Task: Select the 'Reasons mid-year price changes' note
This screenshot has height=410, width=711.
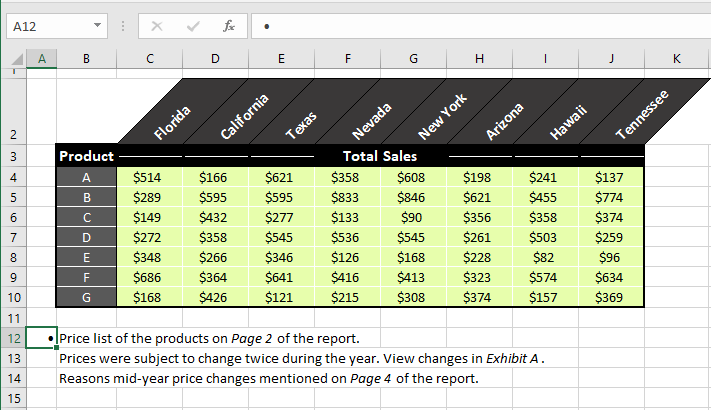Action: click(x=268, y=378)
